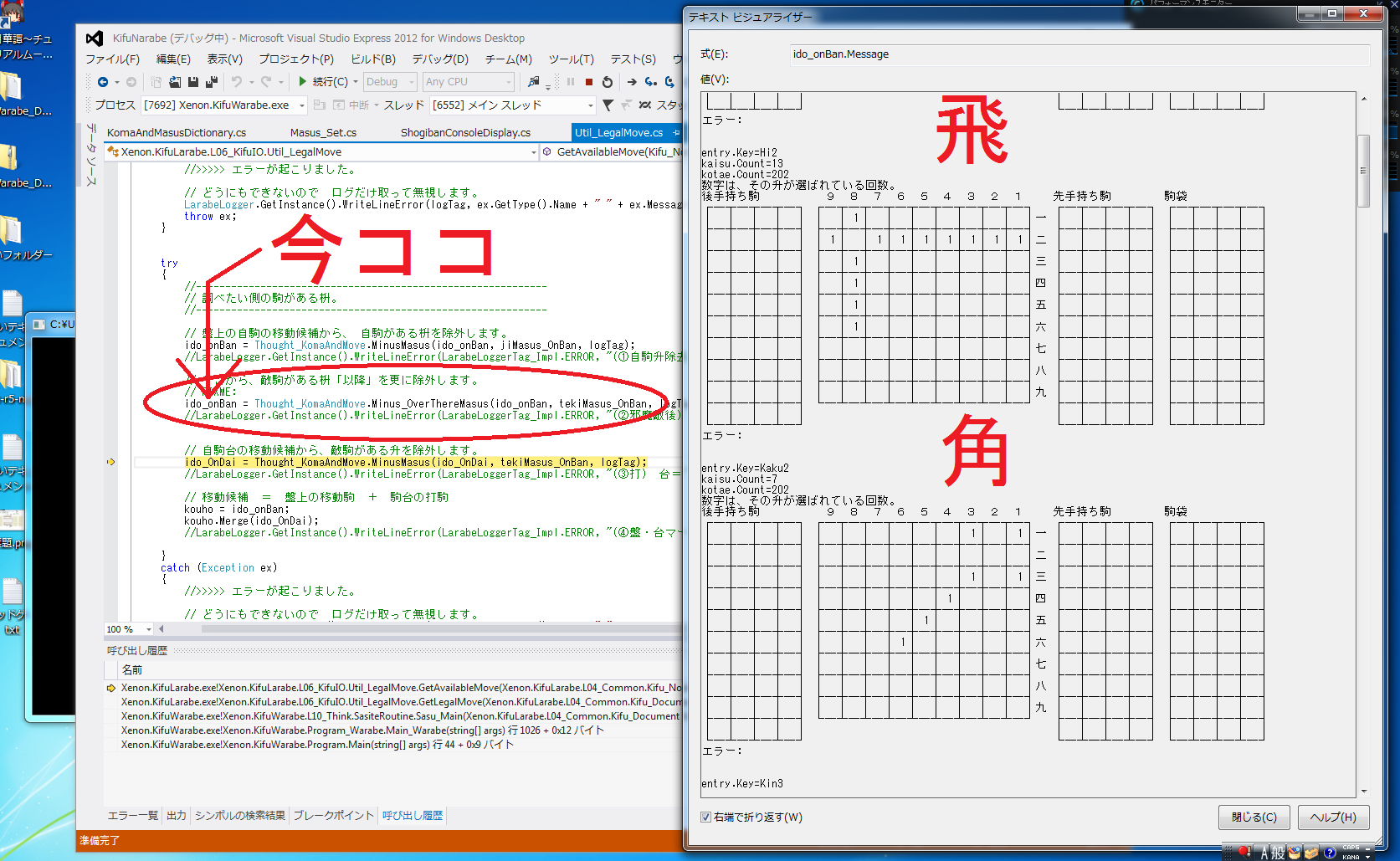Open the シンボルの検索結果 panel tab

pyautogui.click(x=240, y=816)
